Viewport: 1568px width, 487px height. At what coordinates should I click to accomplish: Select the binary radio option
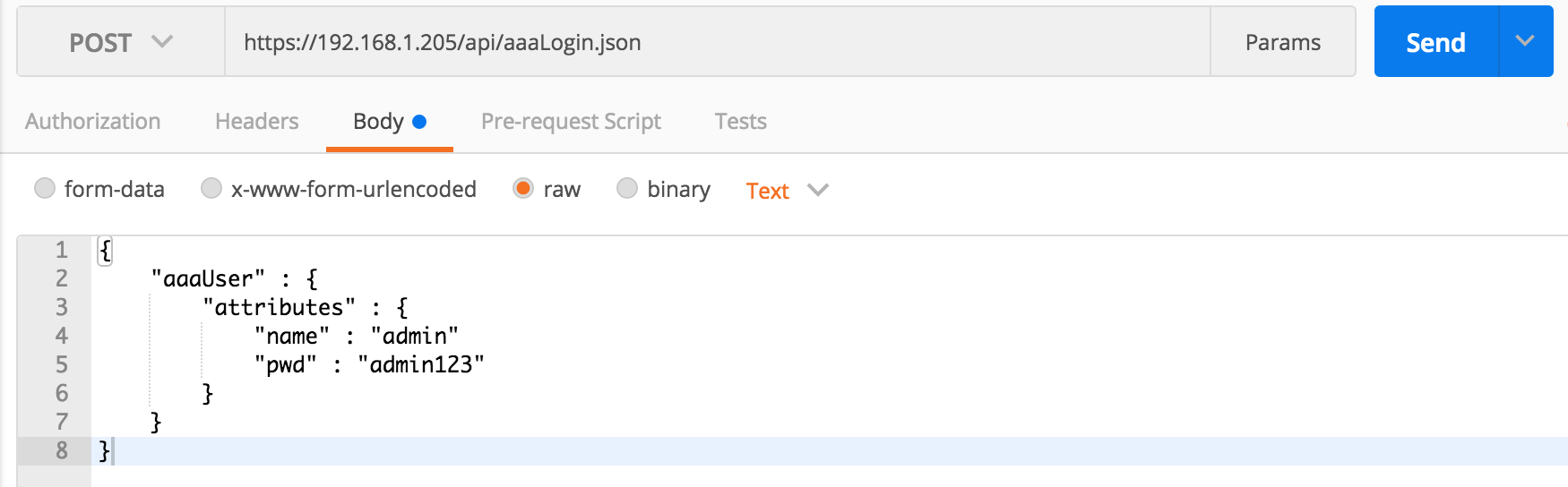(x=627, y=188)
